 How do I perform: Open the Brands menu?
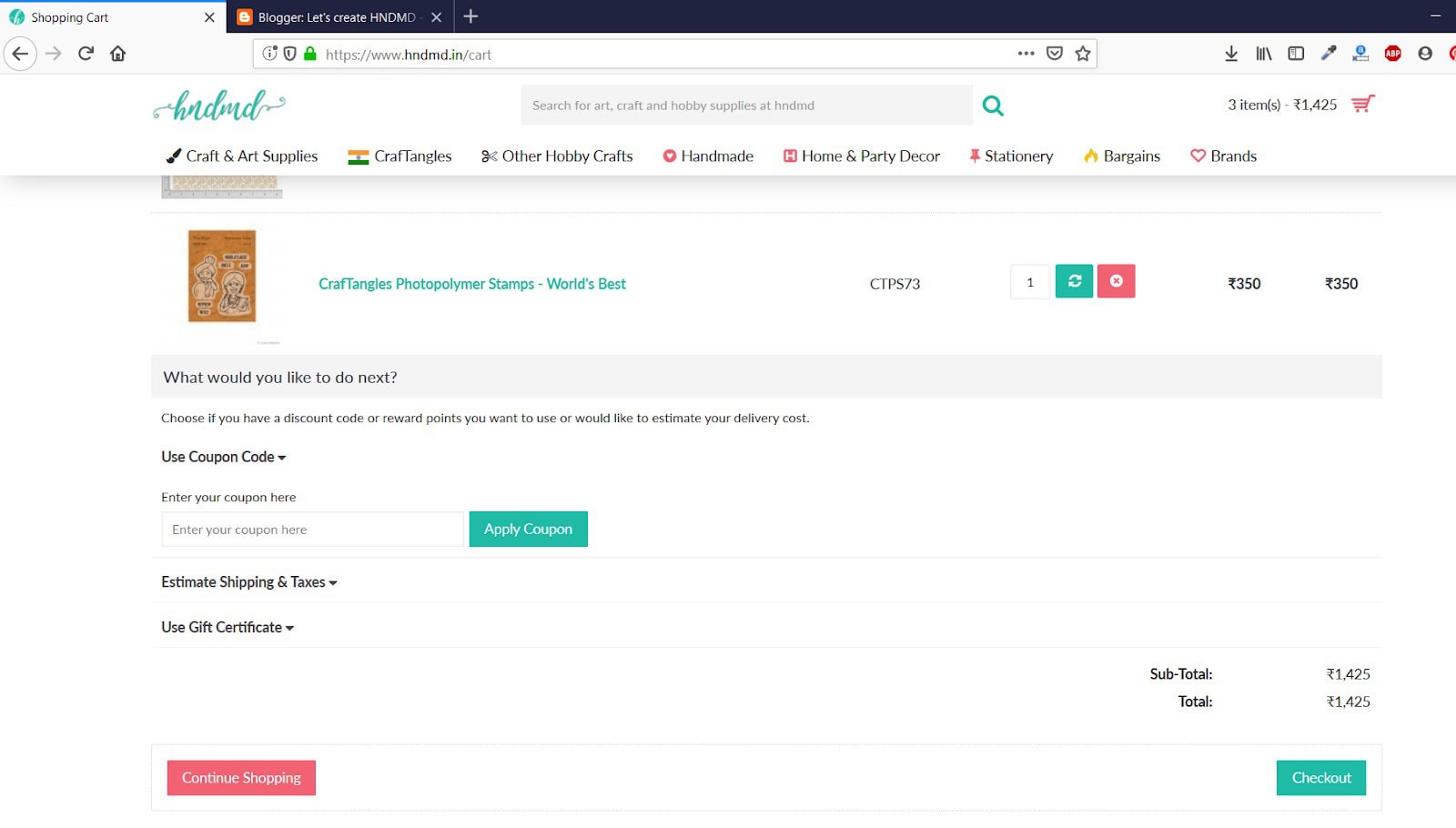(x=1224, y=157)
